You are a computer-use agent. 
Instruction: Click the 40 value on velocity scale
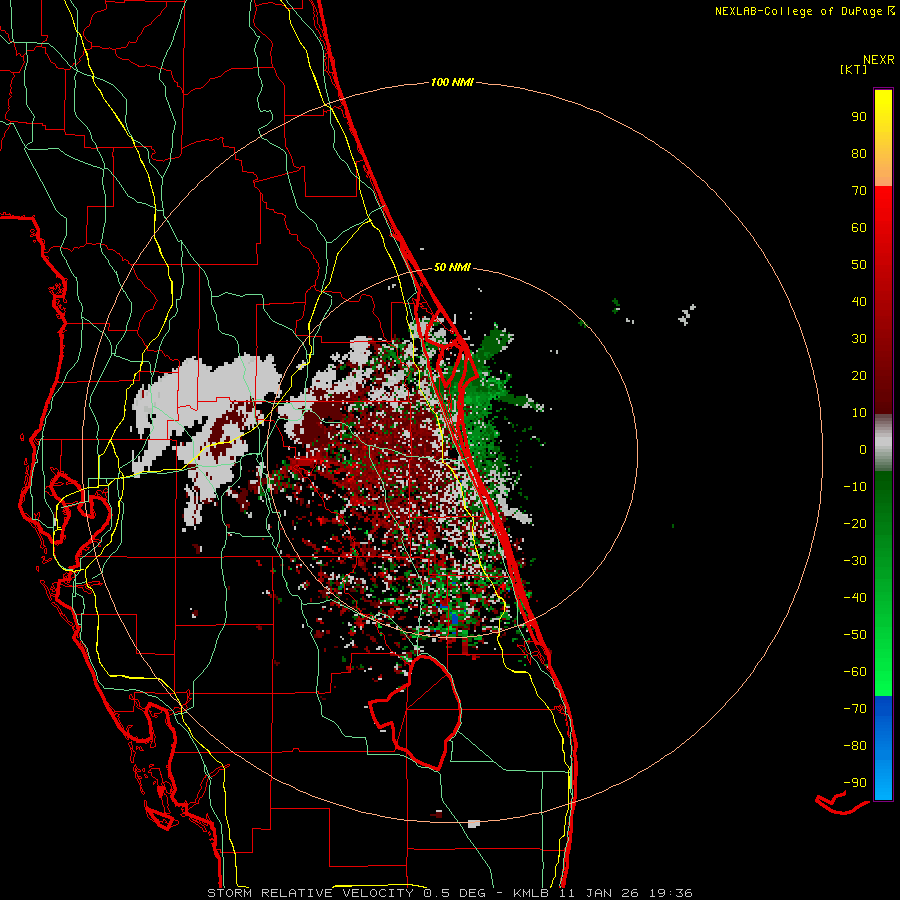[859, 301]
